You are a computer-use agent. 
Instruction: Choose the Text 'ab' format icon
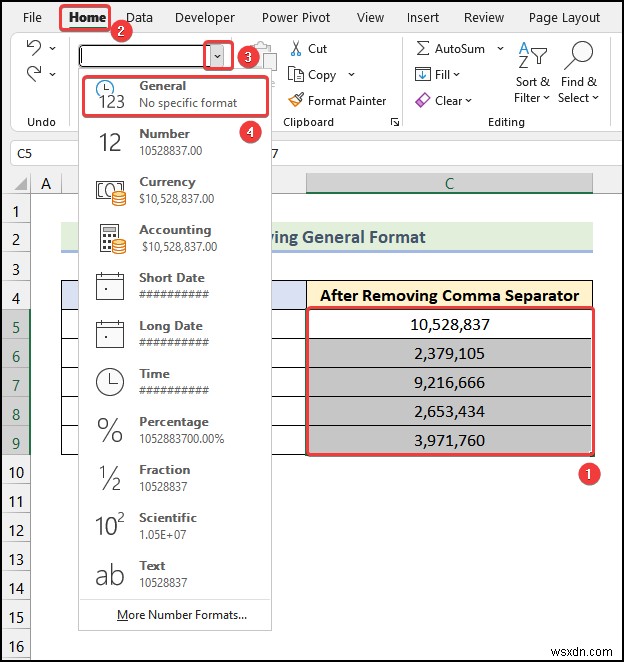coord(110,575)
